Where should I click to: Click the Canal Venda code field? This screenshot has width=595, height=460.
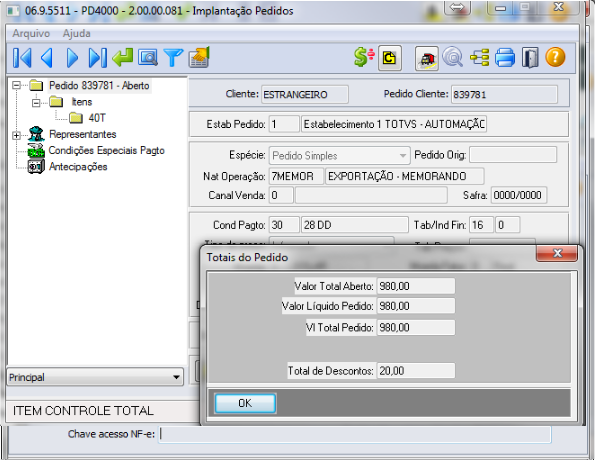[x=281, y=195]
